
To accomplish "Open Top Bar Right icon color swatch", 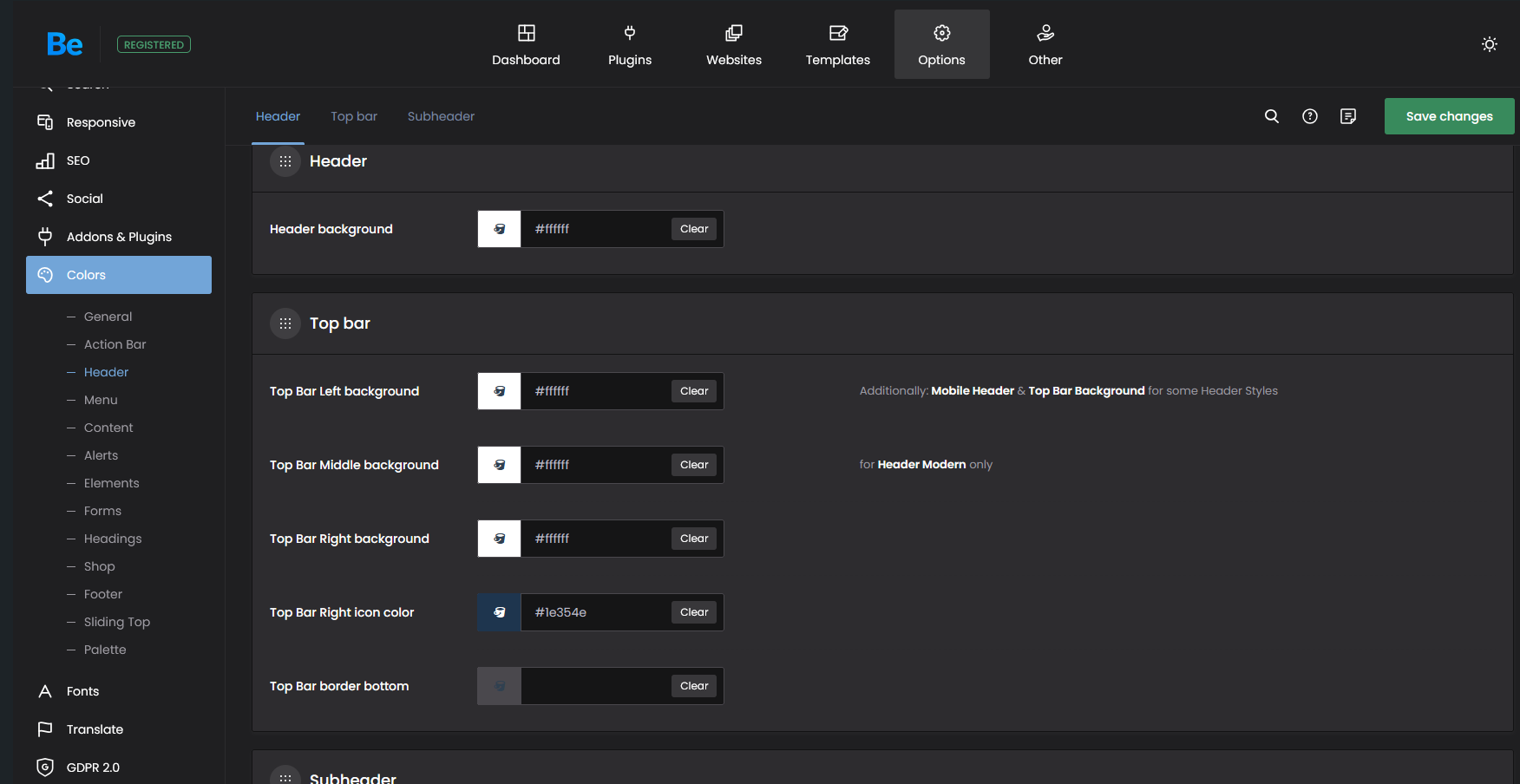I will (x=500, y=612).
